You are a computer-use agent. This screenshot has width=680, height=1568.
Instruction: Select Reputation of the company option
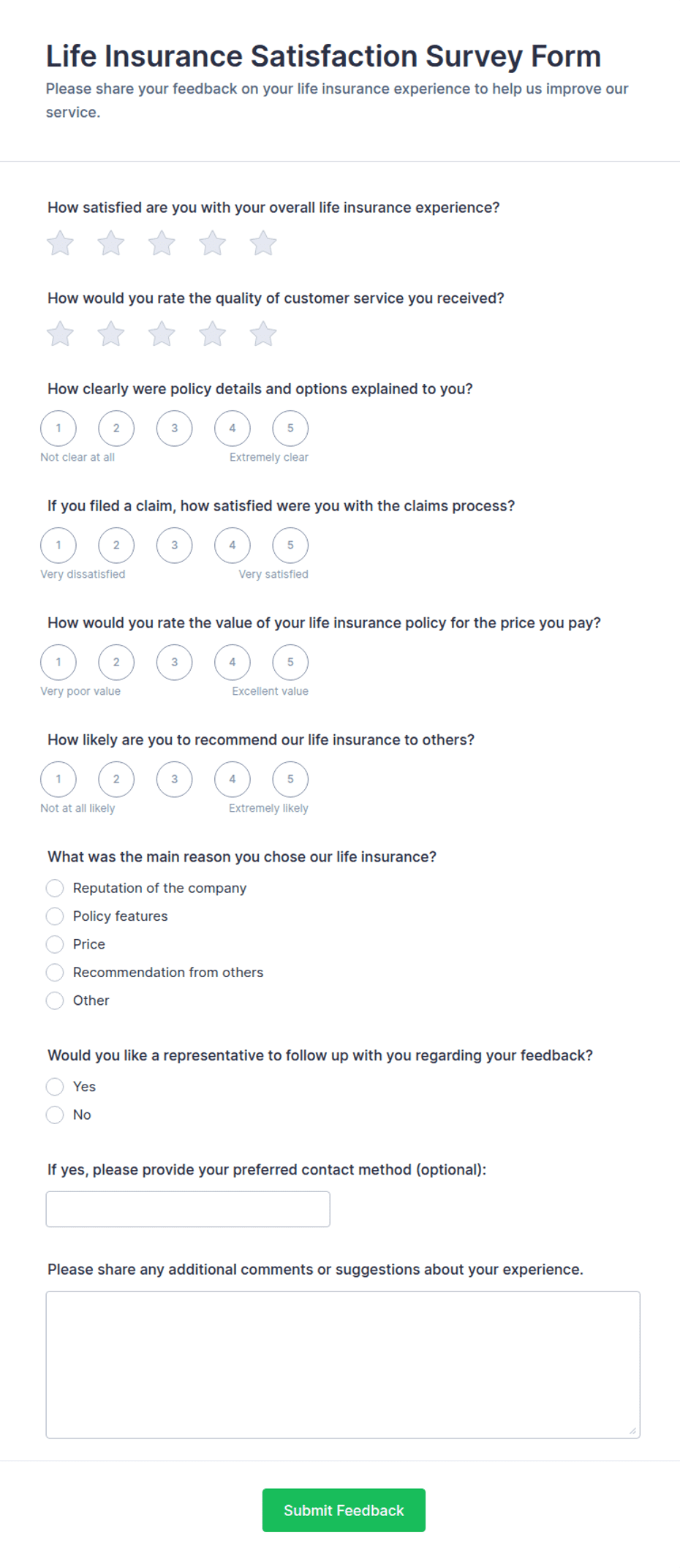tap(146, 888)
